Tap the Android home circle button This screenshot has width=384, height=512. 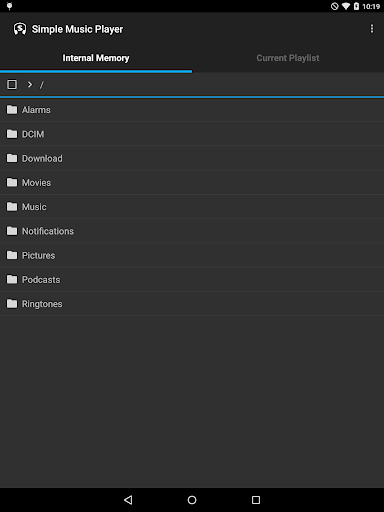coord(192,500)
